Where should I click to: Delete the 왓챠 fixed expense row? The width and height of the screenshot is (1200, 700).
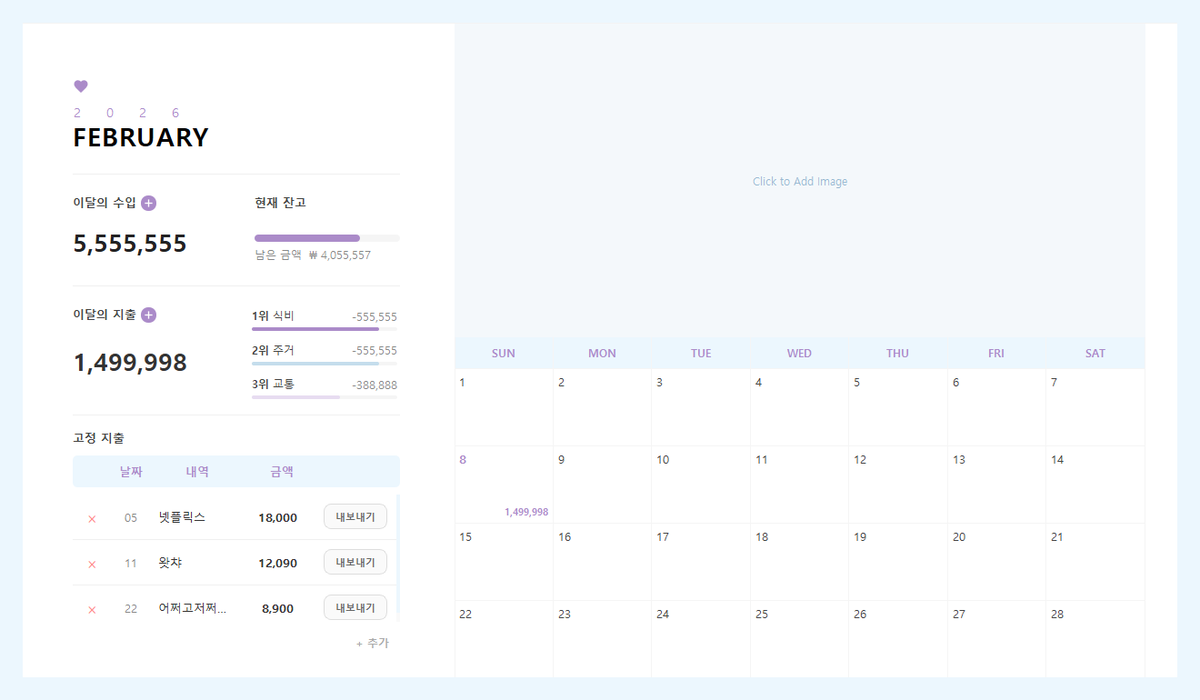(92, 564)
